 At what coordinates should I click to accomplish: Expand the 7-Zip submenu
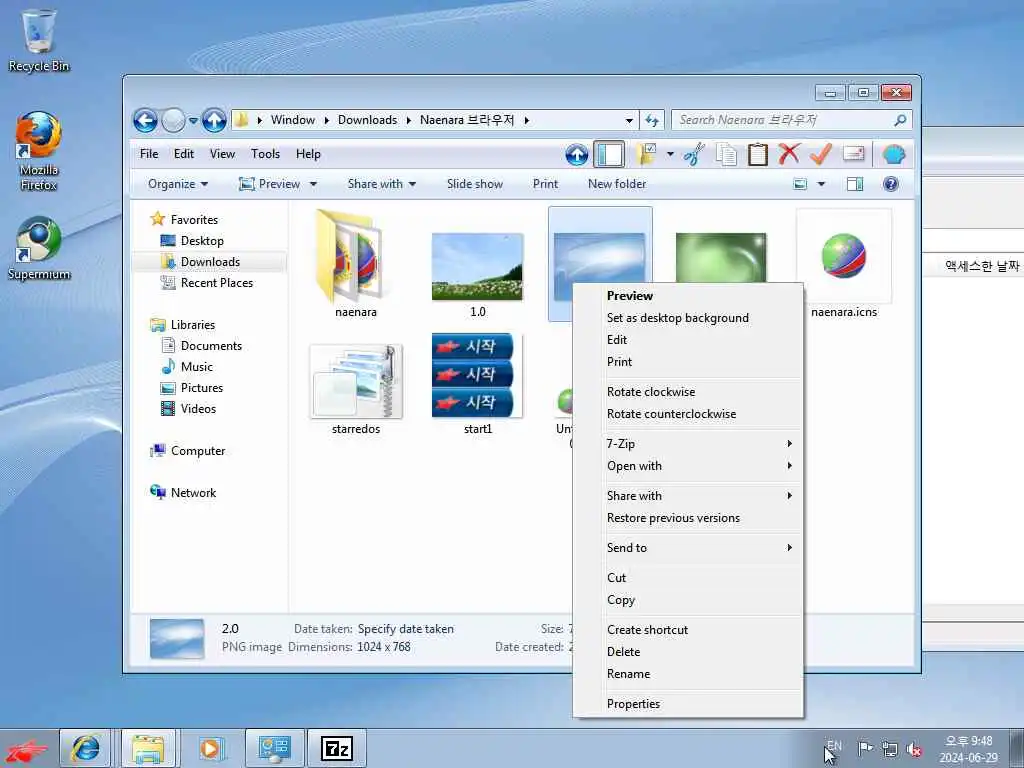pyautogui.click(x=688, y=444)
